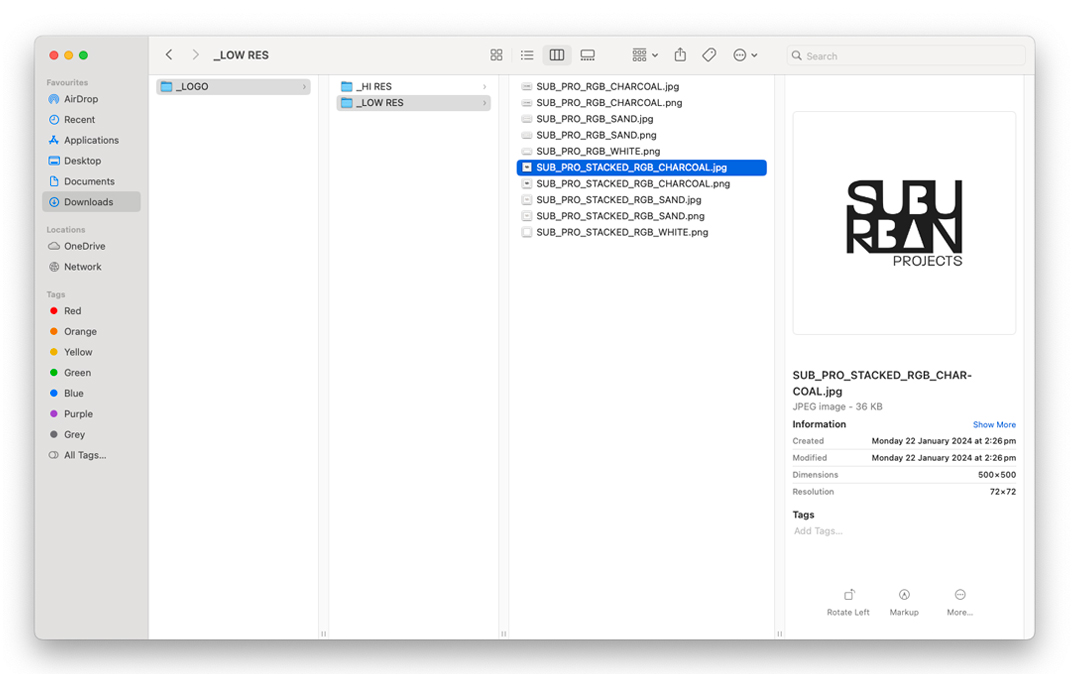Viewport: 1080px width, 674px height.
Task: Expand the _HI RES folder chevron
Action: [x=484, y=87]
